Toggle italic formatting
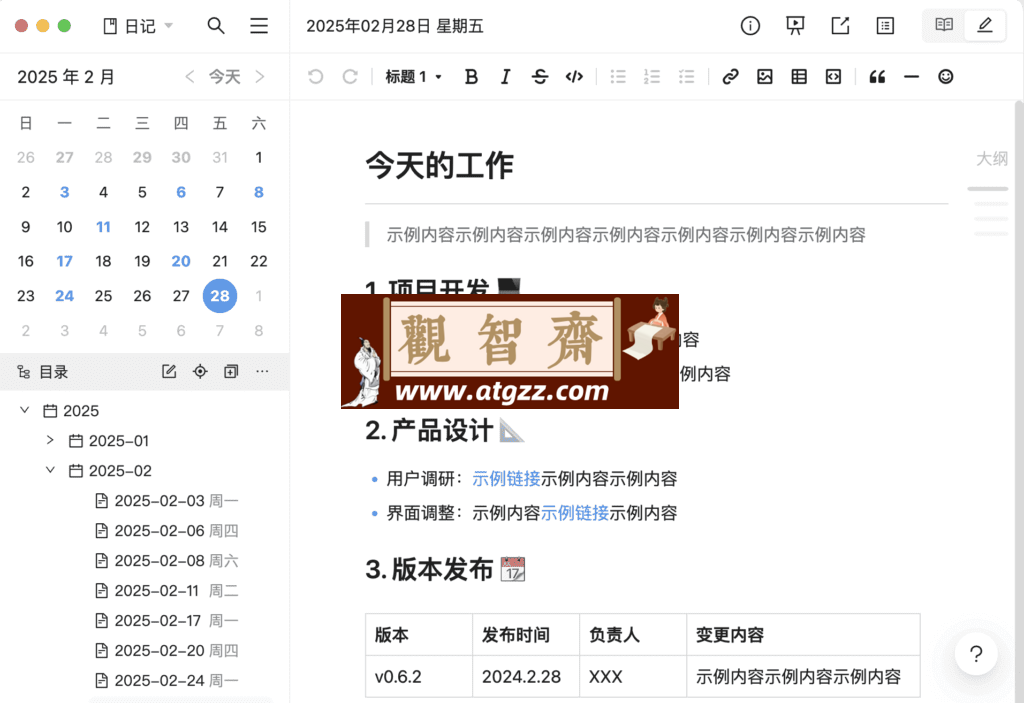 505,76
